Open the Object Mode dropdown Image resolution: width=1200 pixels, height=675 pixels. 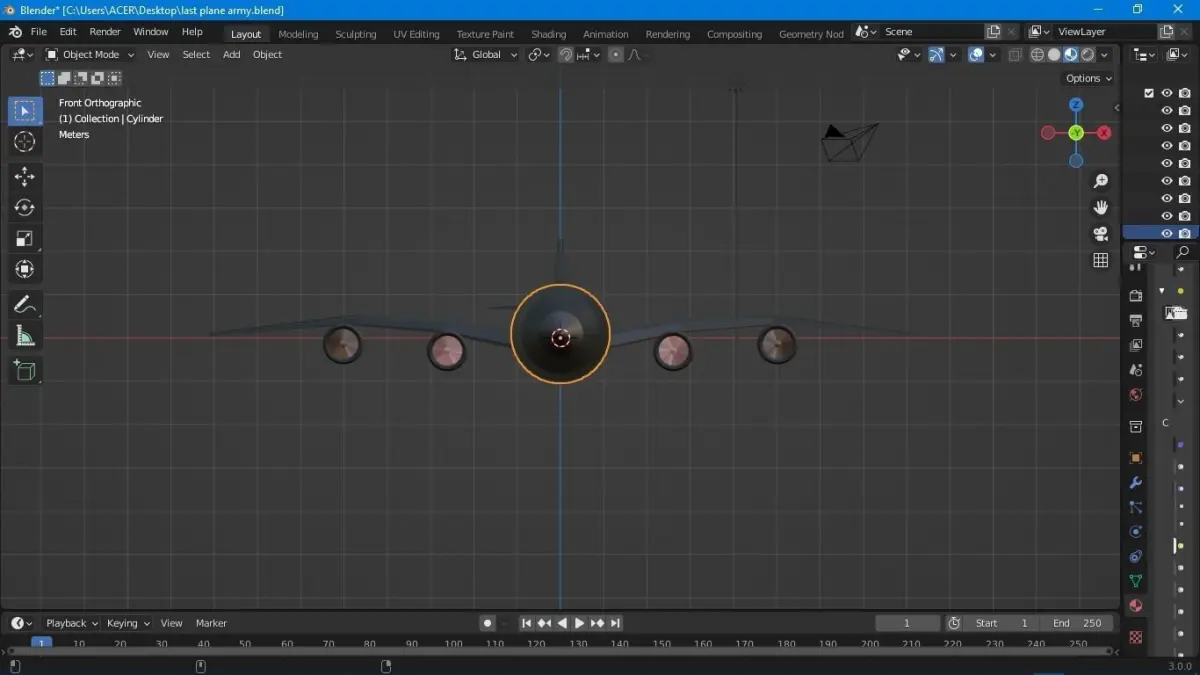[89, 55]
